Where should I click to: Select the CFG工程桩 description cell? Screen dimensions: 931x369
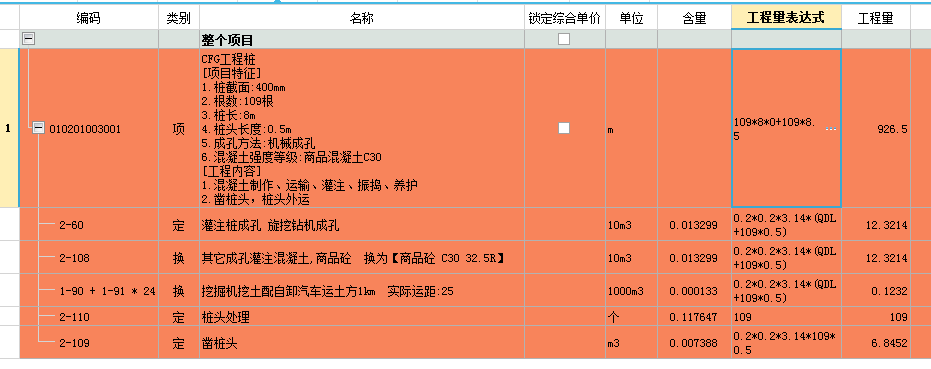coord(362,128)
